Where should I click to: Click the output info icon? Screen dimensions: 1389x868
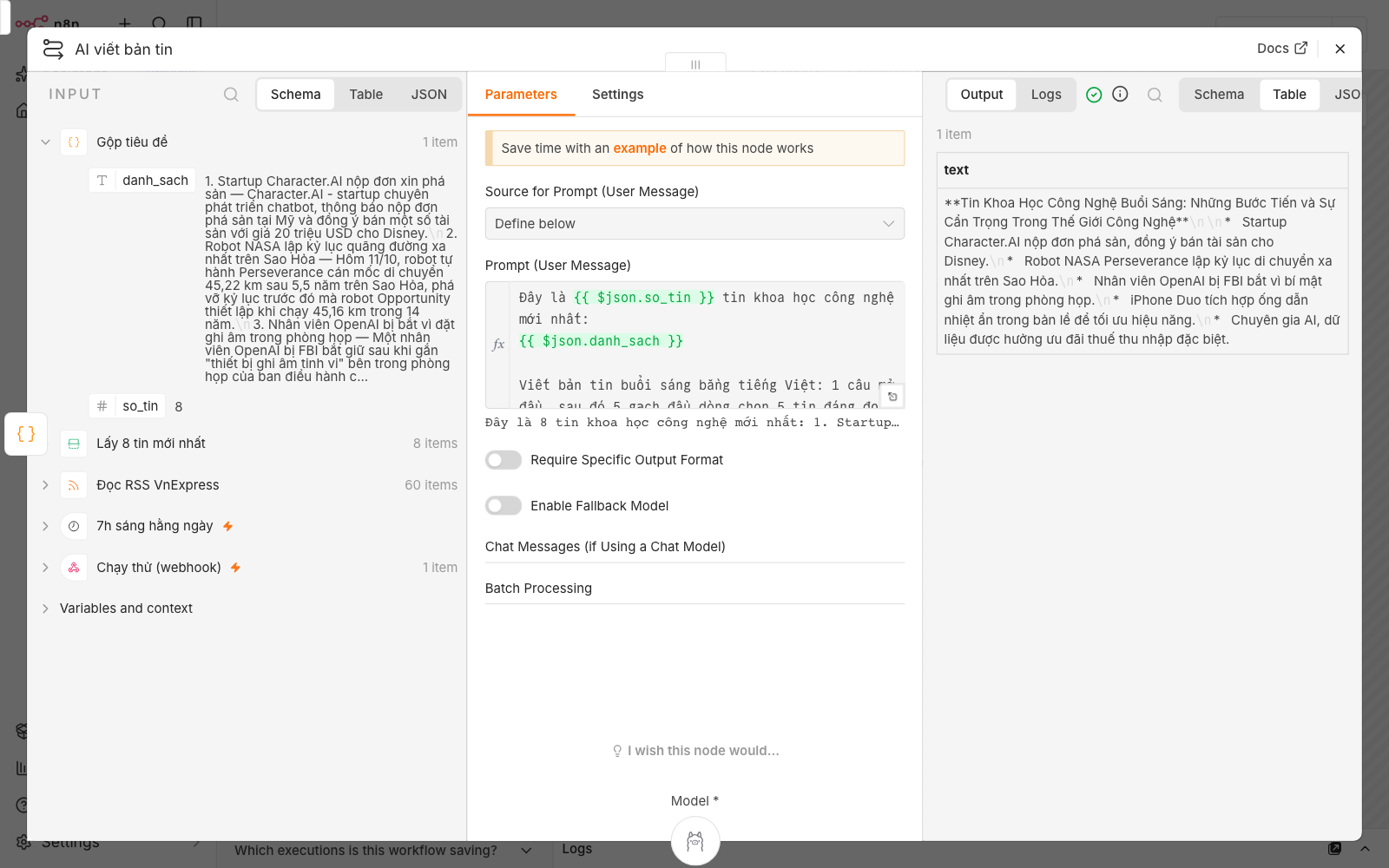click(x=1120, y=94)
